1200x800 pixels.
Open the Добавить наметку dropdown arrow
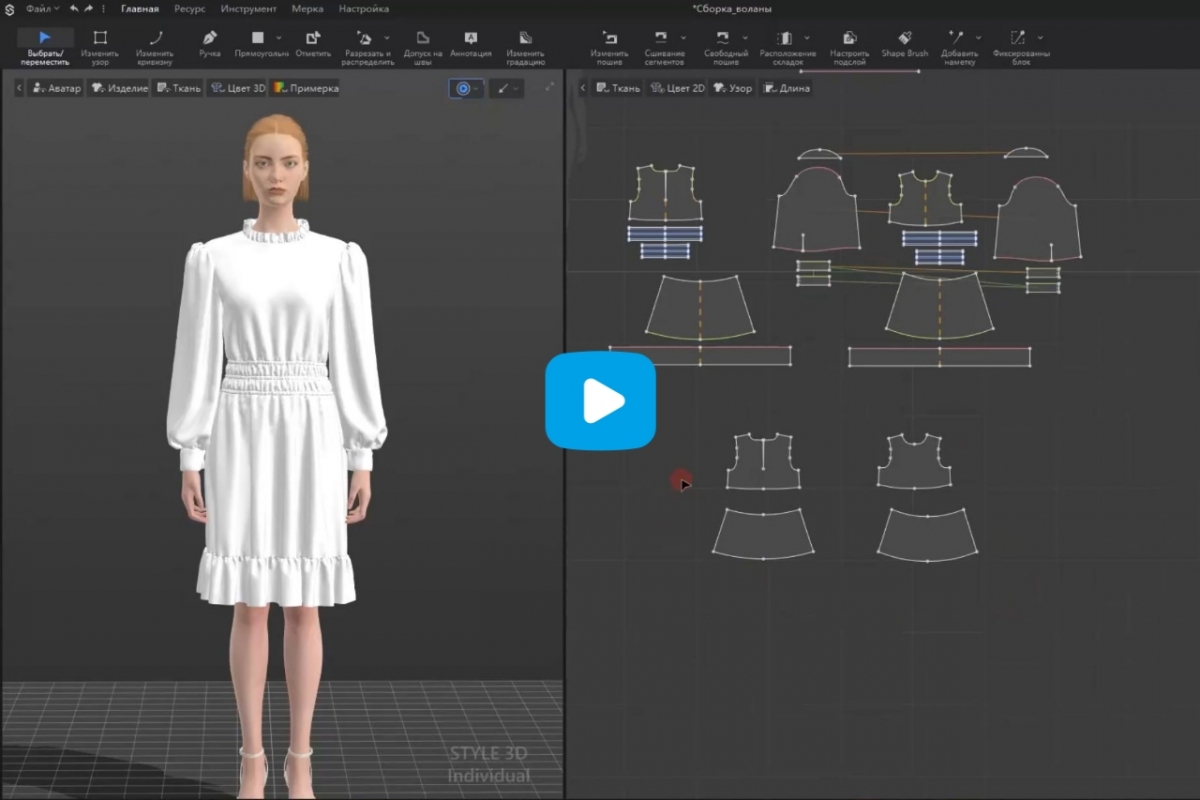coord(978,38)
